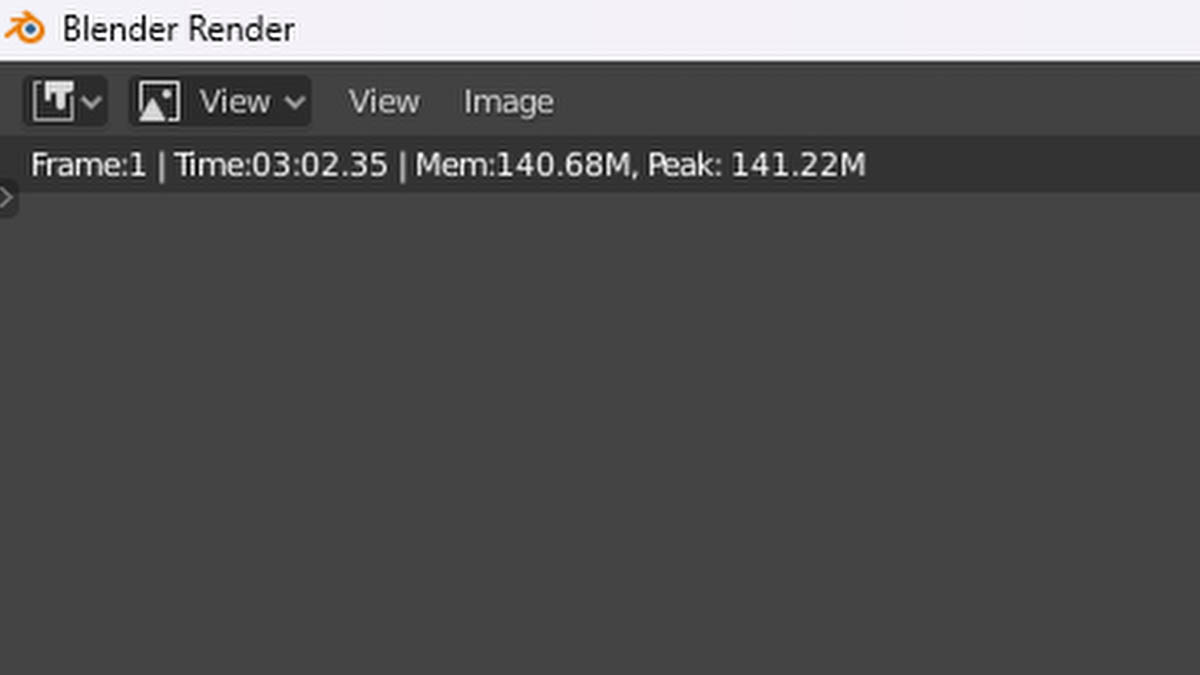1200x675 pixels.
Task: Open the View mode dropdown selector
Action: (220, 102)
